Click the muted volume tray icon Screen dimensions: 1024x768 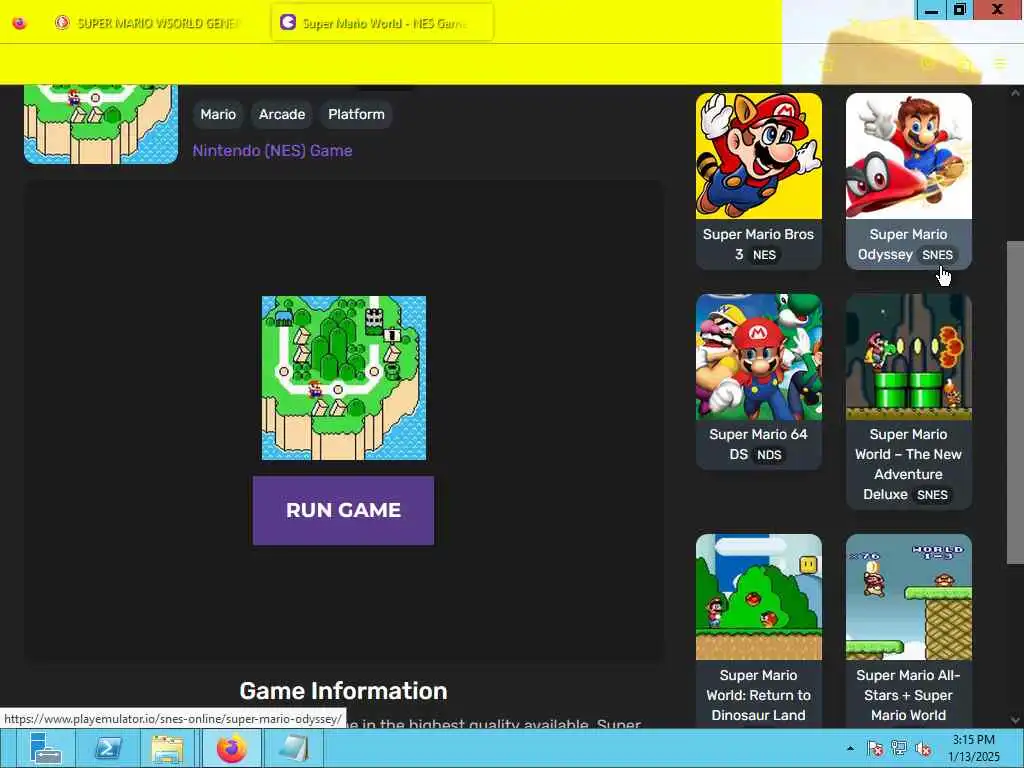(x=923, y=748)
